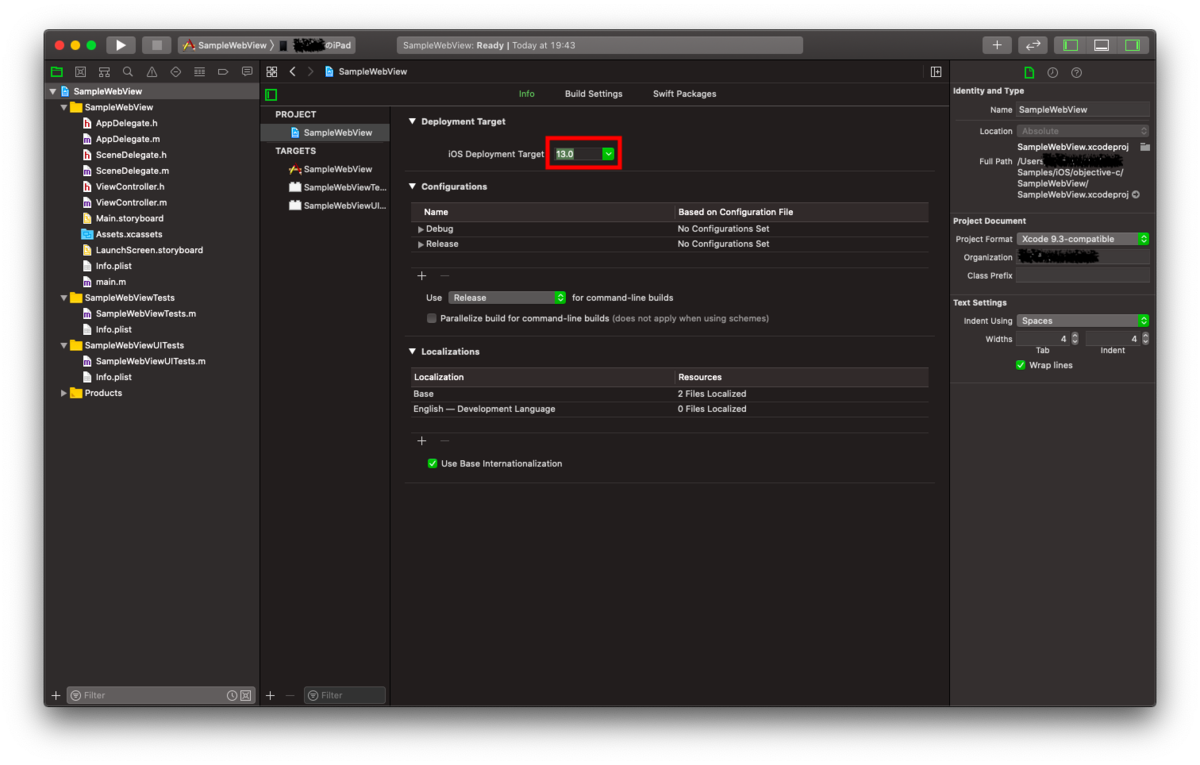Switch to the Info tab

point(526,94)
